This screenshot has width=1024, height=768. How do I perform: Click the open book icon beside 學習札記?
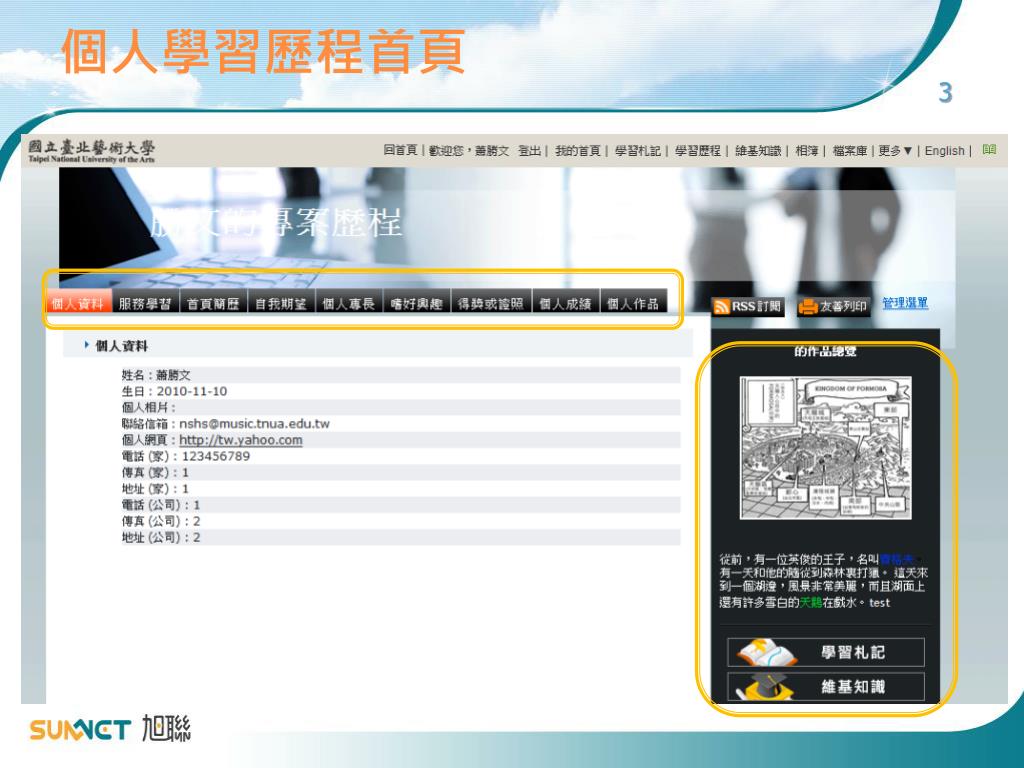767,652
